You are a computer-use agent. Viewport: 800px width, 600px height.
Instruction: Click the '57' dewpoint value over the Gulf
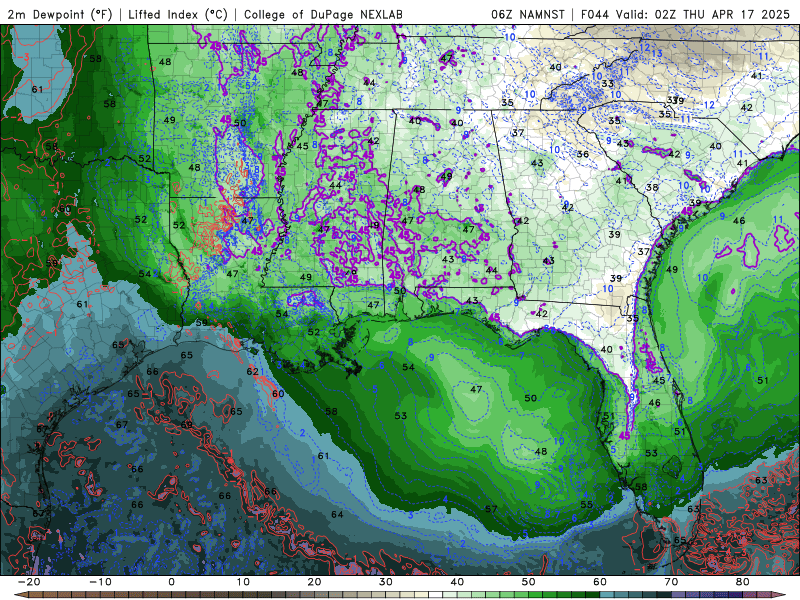(x=491, y=509)
